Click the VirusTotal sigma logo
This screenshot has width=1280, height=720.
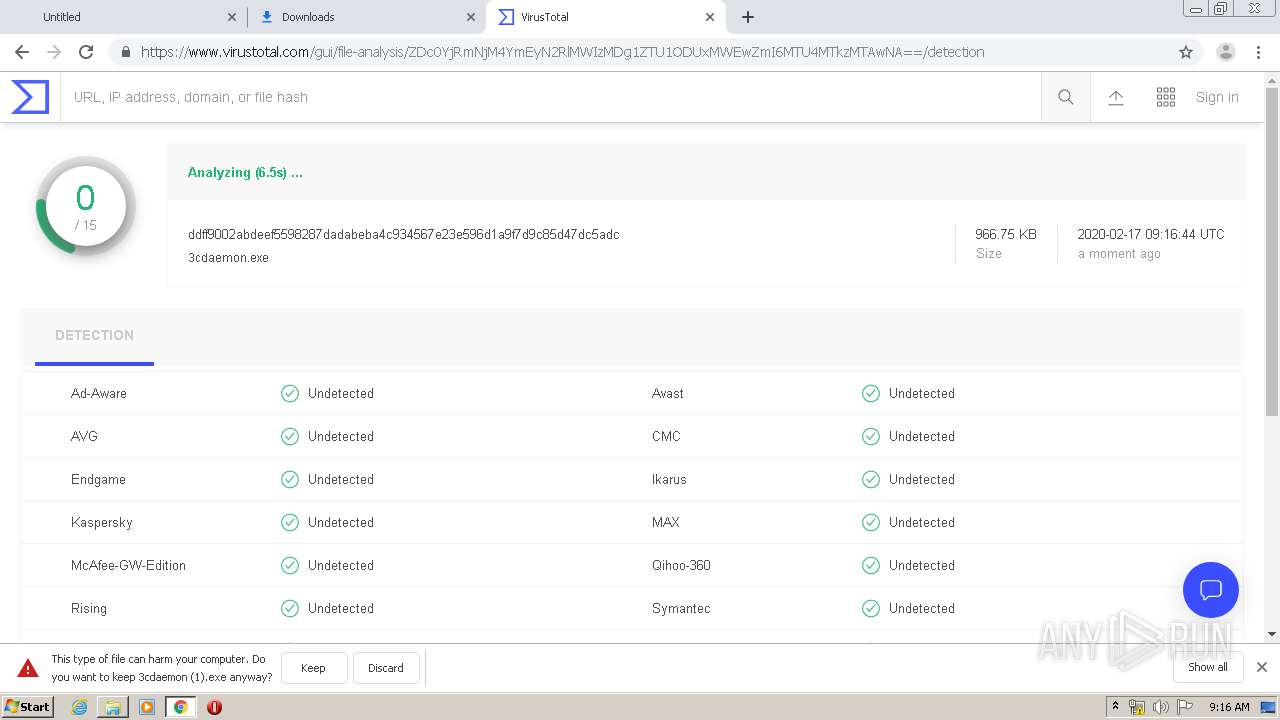point(30,97)
